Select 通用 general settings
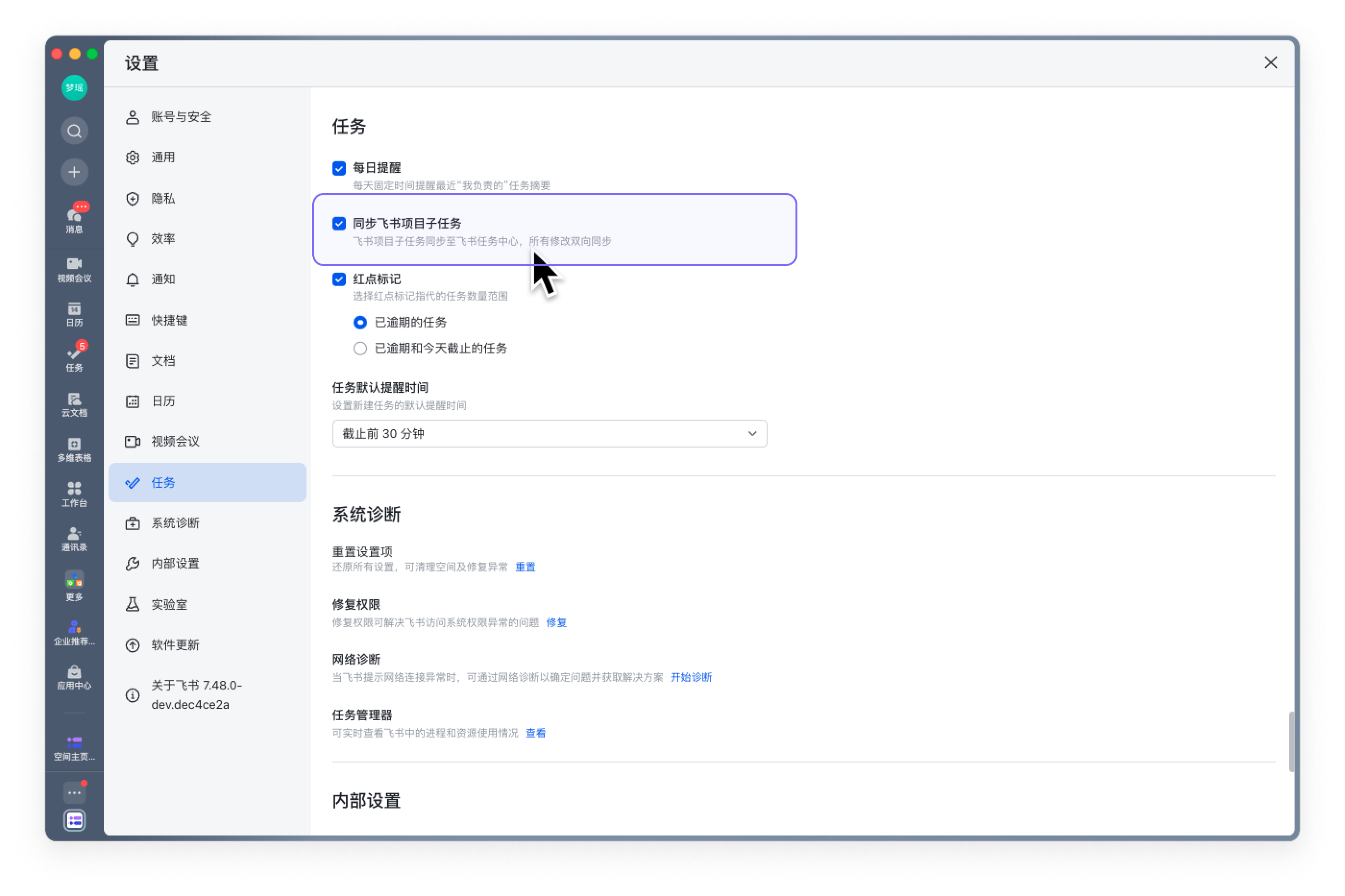The height and width of the screenshot is (896, 1345). pos(207,157)
